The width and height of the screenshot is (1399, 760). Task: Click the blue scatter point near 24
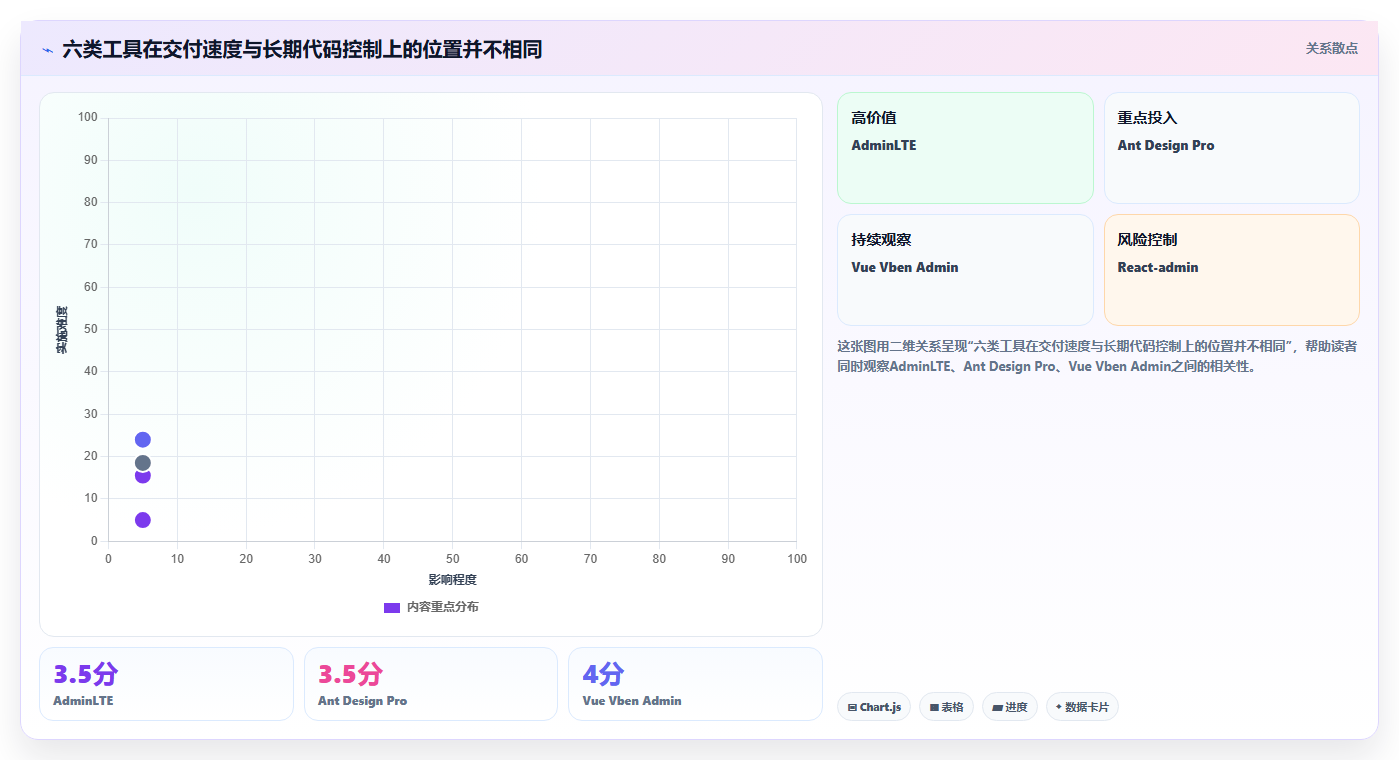pyautogui.click(x=143, y=440)
